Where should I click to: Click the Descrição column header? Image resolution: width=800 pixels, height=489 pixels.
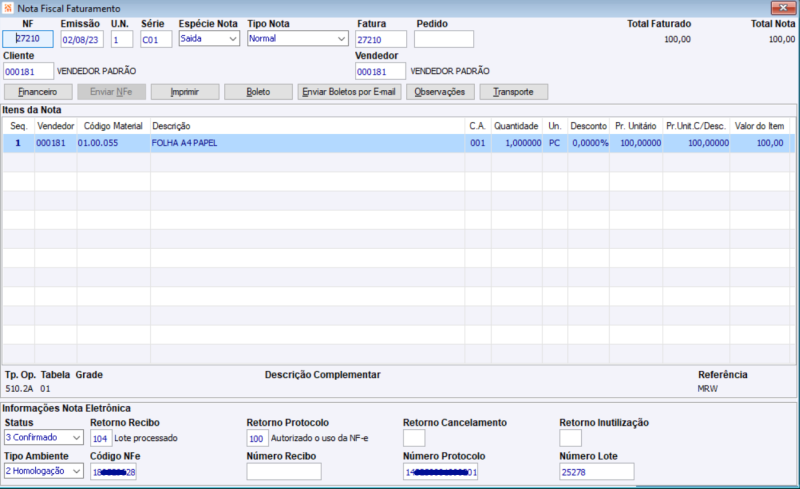click(x=308, y=126)
